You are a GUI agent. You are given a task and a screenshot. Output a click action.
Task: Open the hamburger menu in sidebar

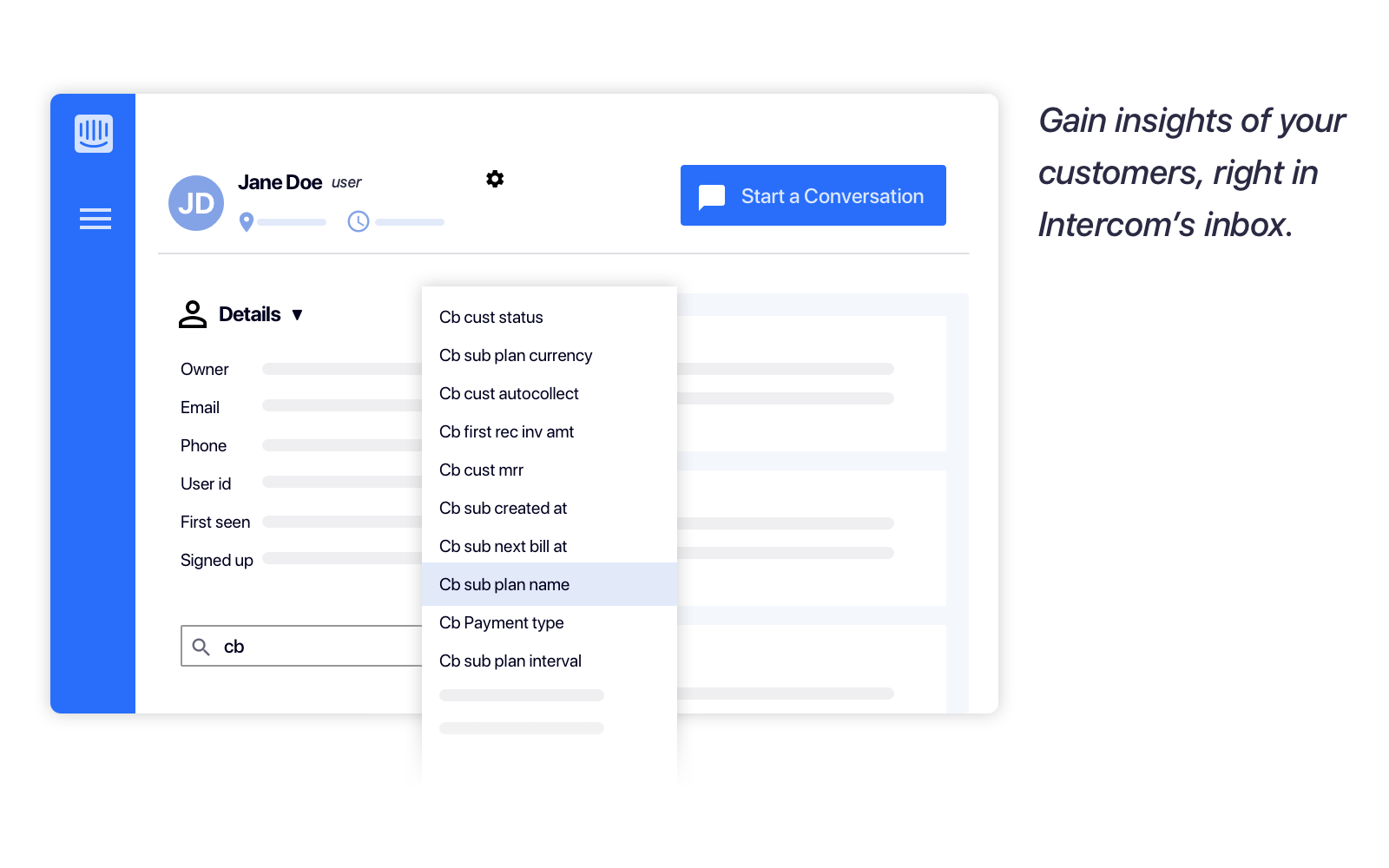pos(95,219)
